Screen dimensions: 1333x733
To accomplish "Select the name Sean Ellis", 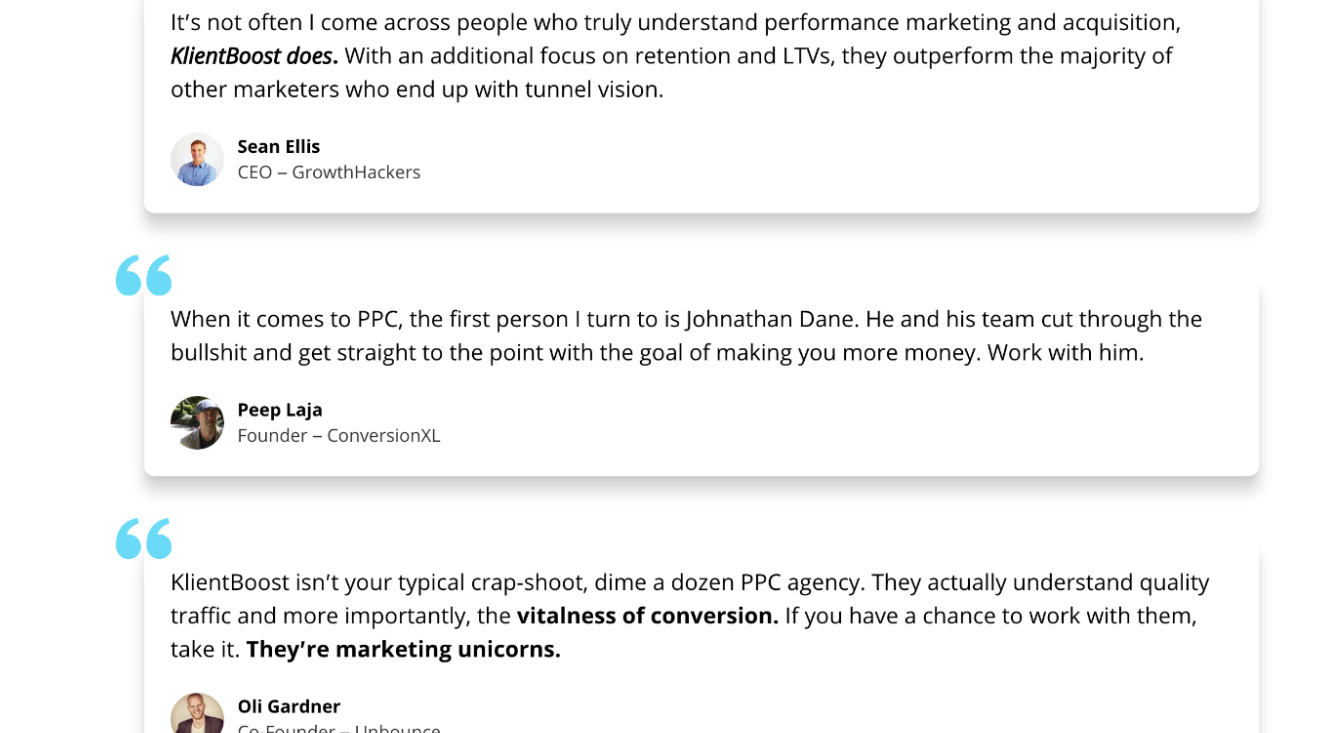I will pos(279,146).
